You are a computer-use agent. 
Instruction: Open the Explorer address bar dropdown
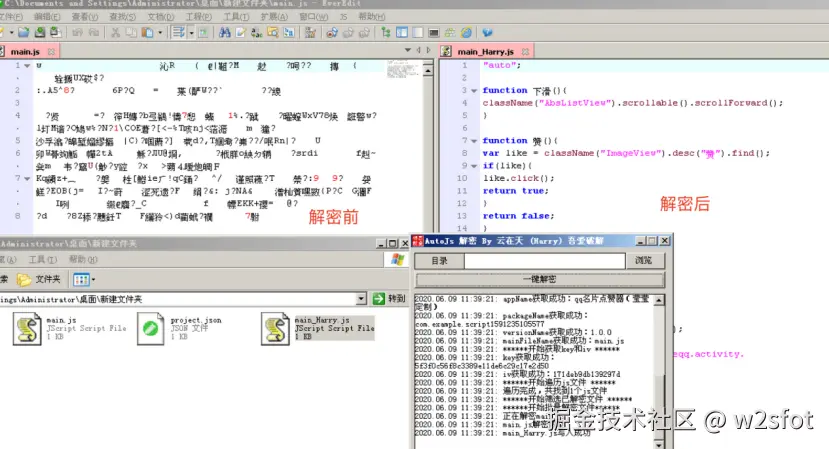(361, 299)
